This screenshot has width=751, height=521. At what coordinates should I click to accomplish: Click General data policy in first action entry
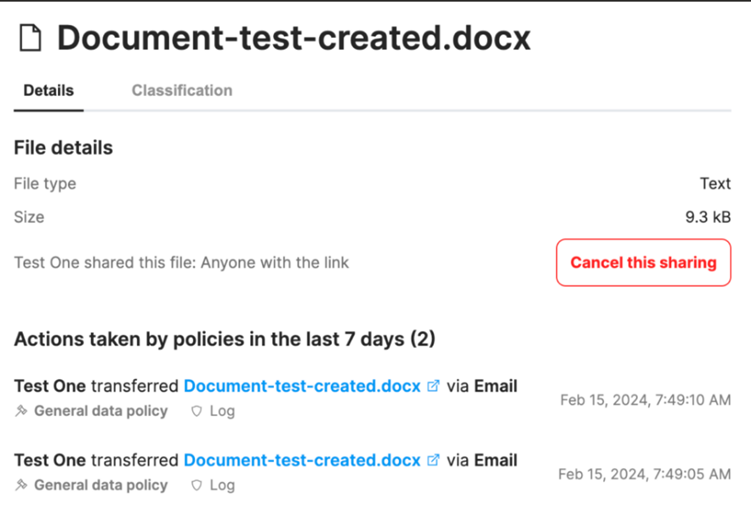coord(101,411)
